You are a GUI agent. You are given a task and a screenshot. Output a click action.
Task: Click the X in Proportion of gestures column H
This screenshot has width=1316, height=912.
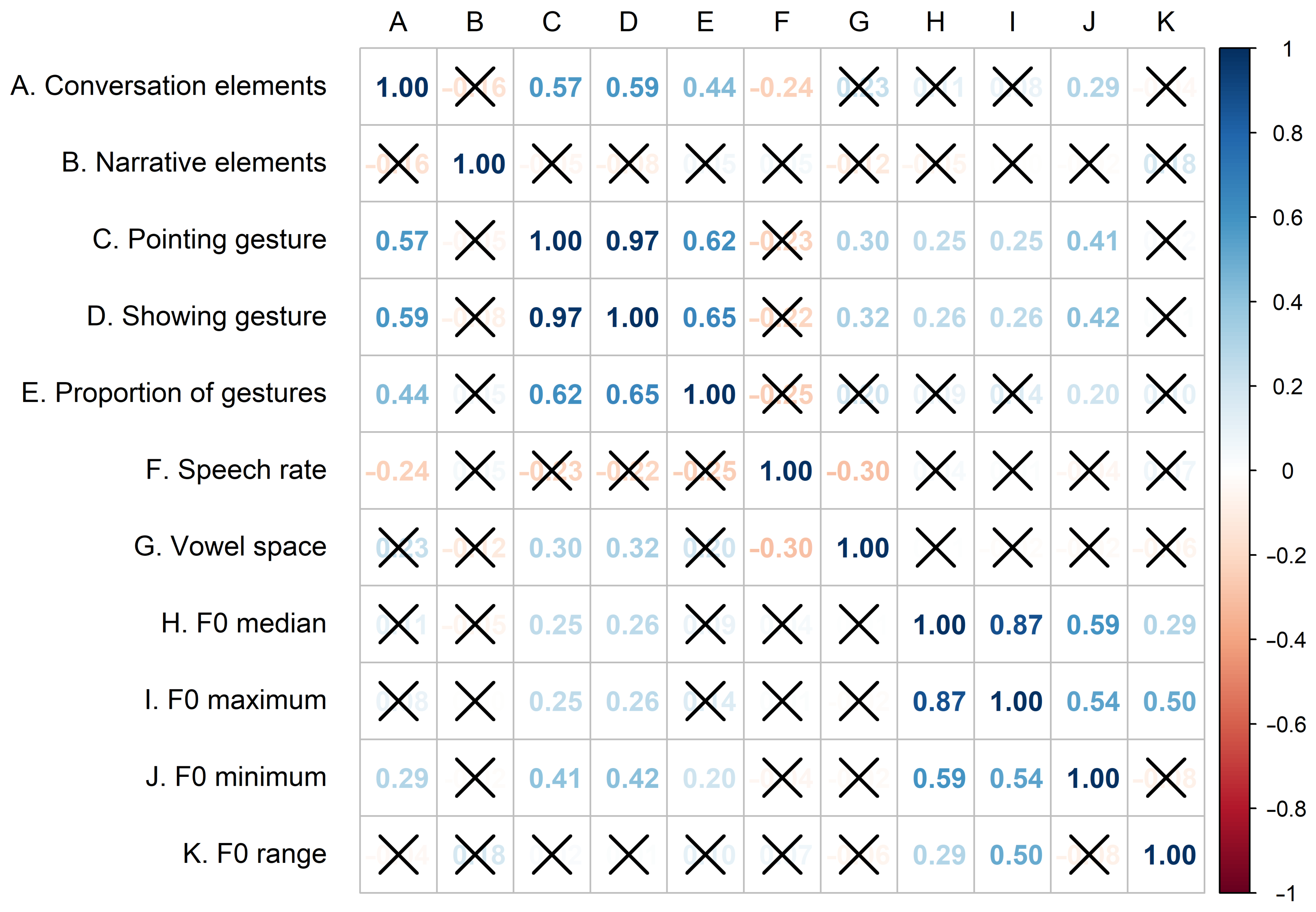coord(936,394)
